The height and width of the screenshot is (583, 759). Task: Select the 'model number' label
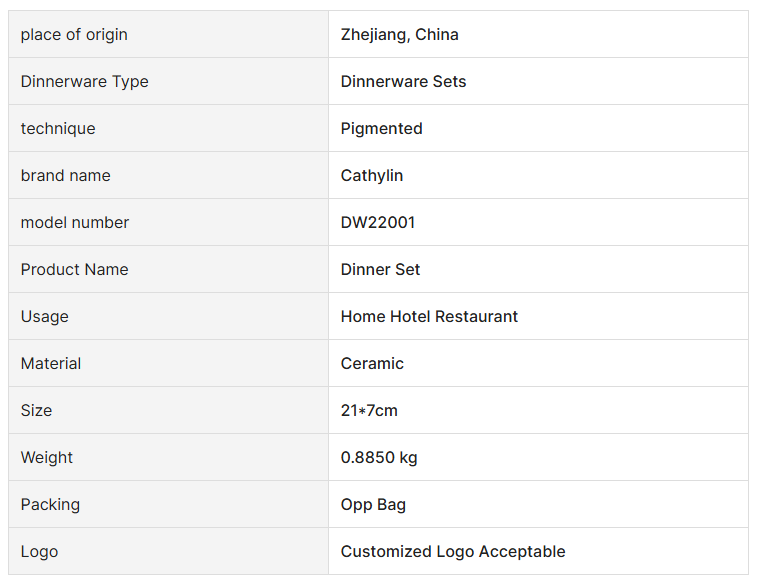point(75,223)
